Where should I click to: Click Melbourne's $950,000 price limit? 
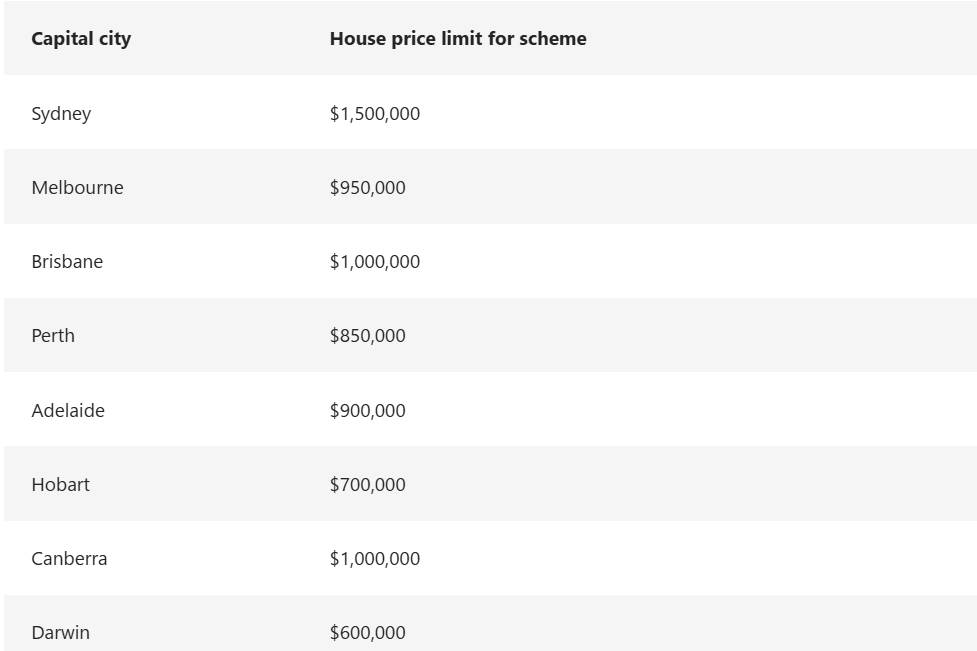368,188
